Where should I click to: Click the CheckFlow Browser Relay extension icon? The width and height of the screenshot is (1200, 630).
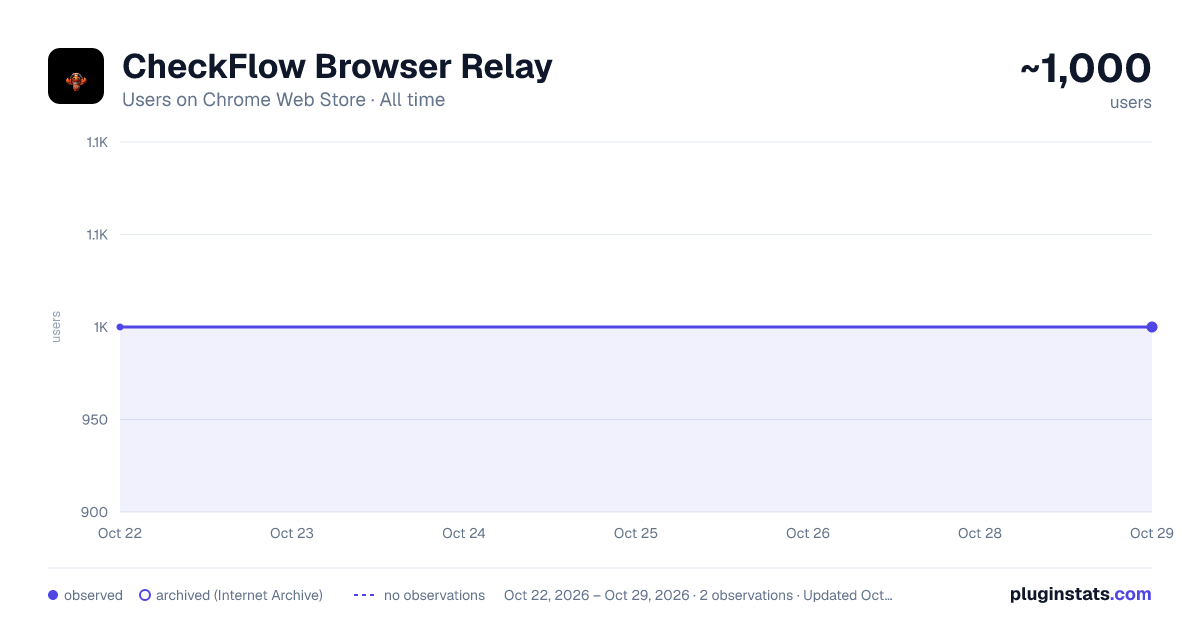click(x=76, y=76)
